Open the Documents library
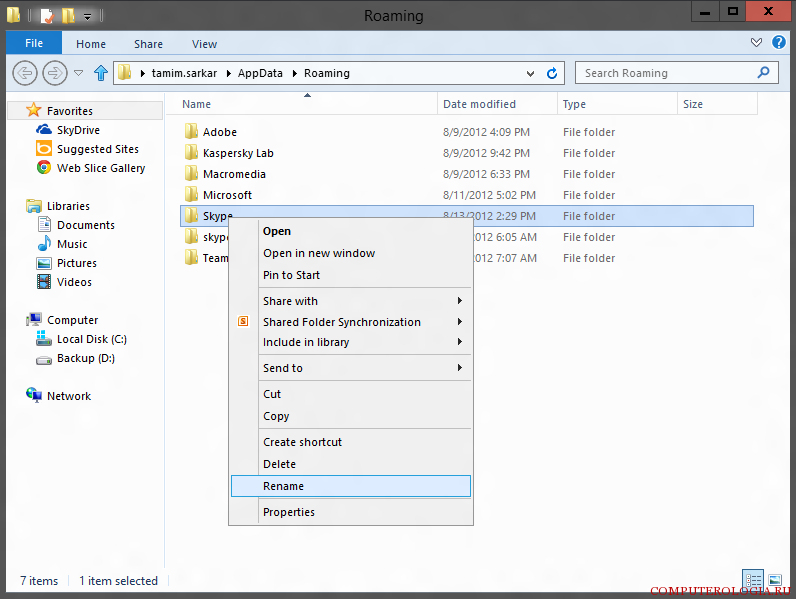 [x=86, y=225]
